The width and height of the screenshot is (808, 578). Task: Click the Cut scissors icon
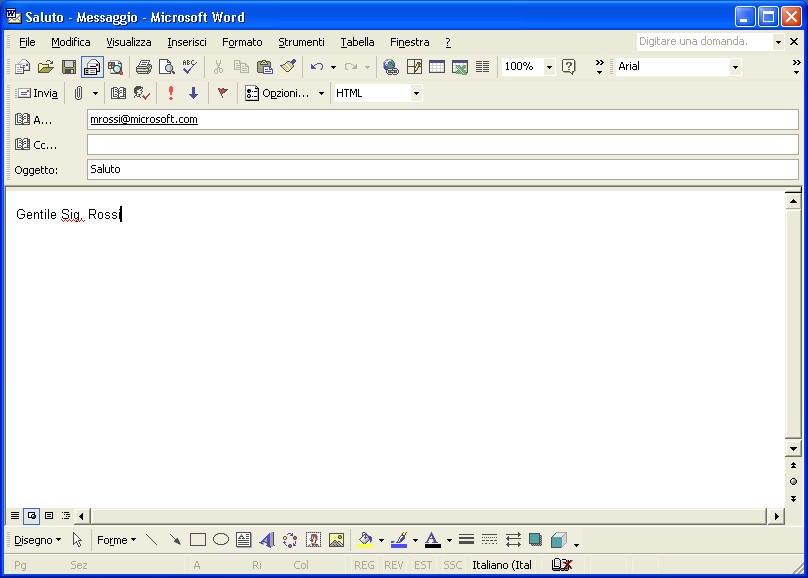[218, 67]
